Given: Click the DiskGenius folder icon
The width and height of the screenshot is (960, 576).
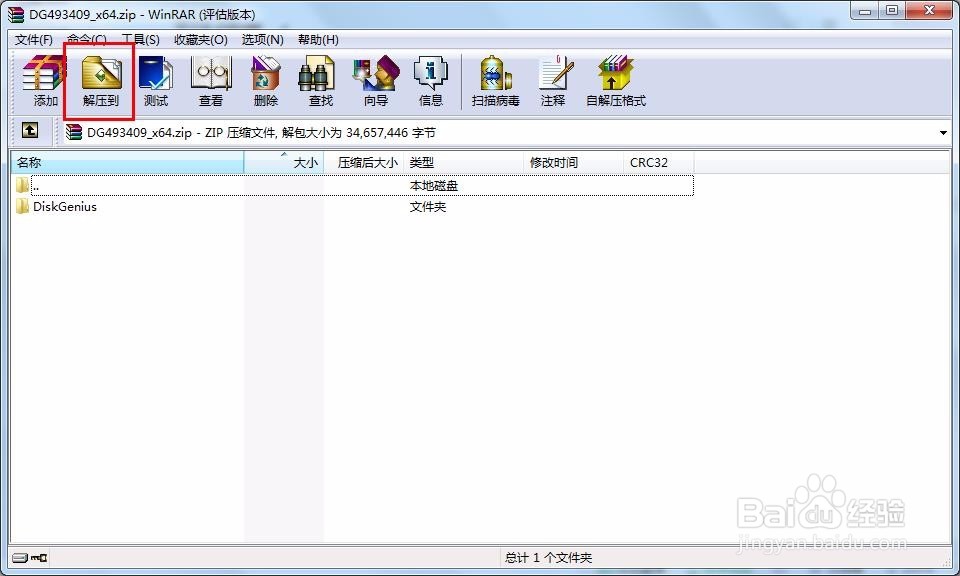Looking at the screenshot, I should [23, 206].
